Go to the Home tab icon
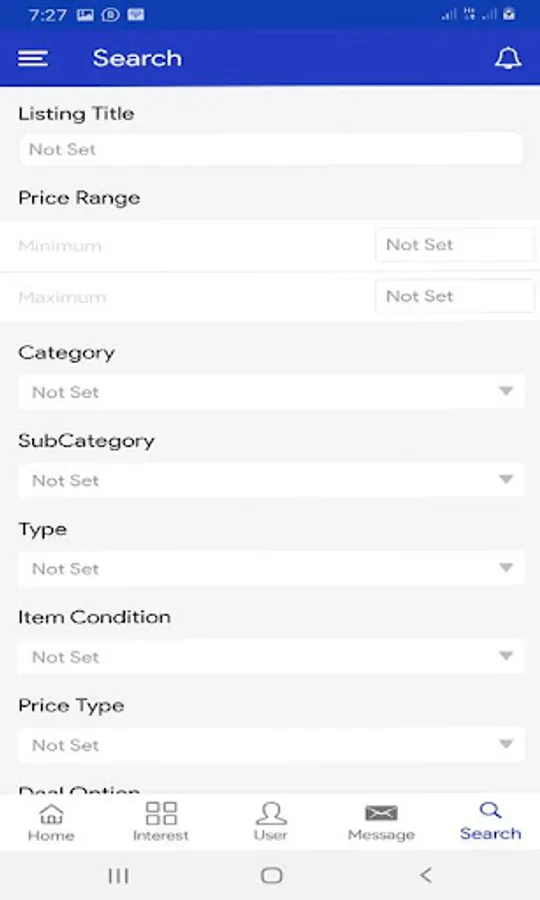Screen dimensions: 540x900 [51, 813]
